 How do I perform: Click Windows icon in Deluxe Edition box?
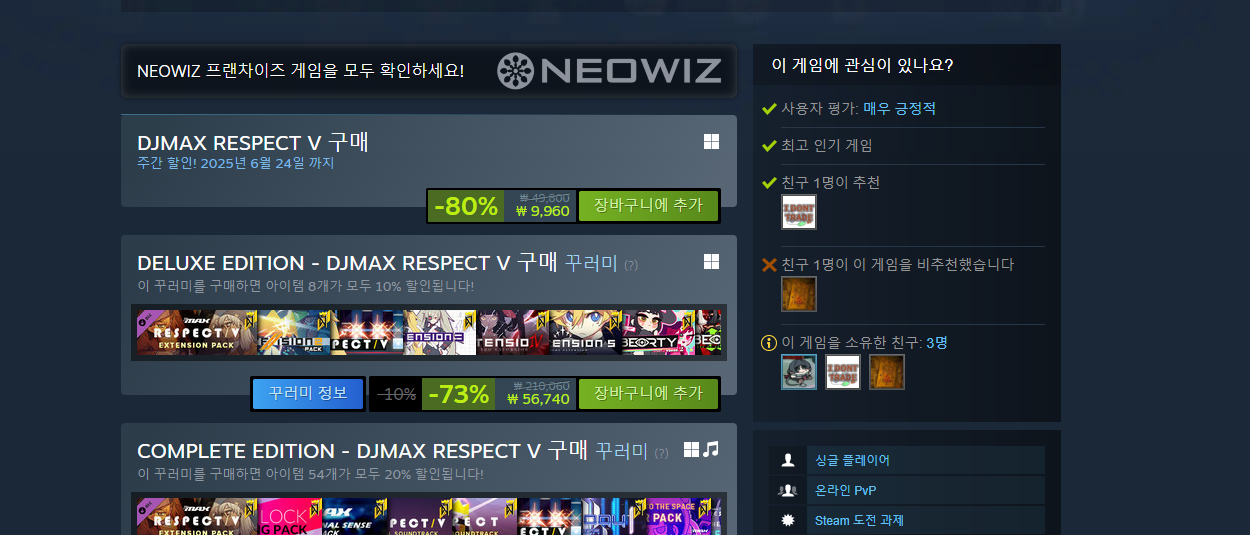tap(711, 262)
